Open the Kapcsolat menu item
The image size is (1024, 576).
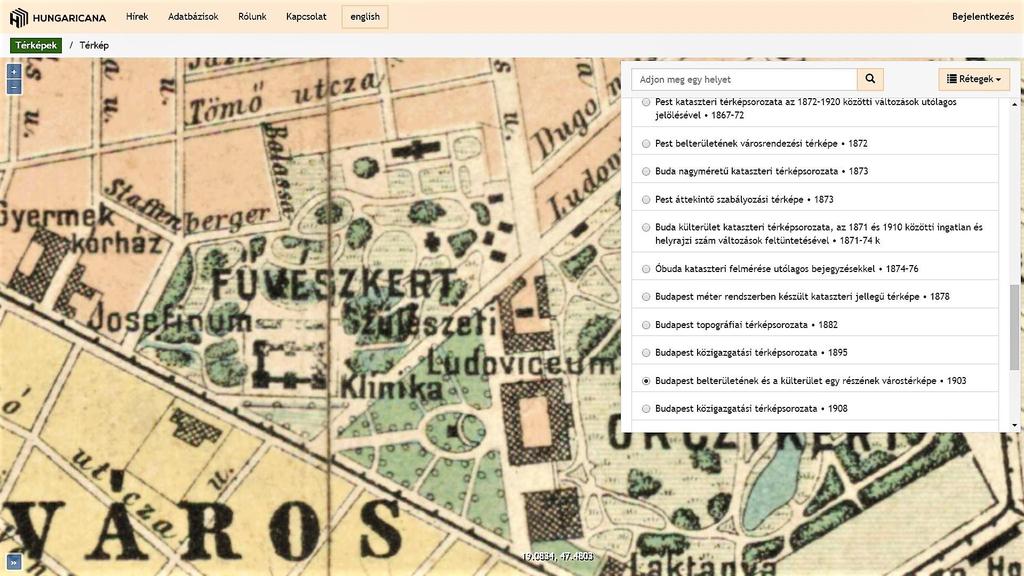coord(306,16)
